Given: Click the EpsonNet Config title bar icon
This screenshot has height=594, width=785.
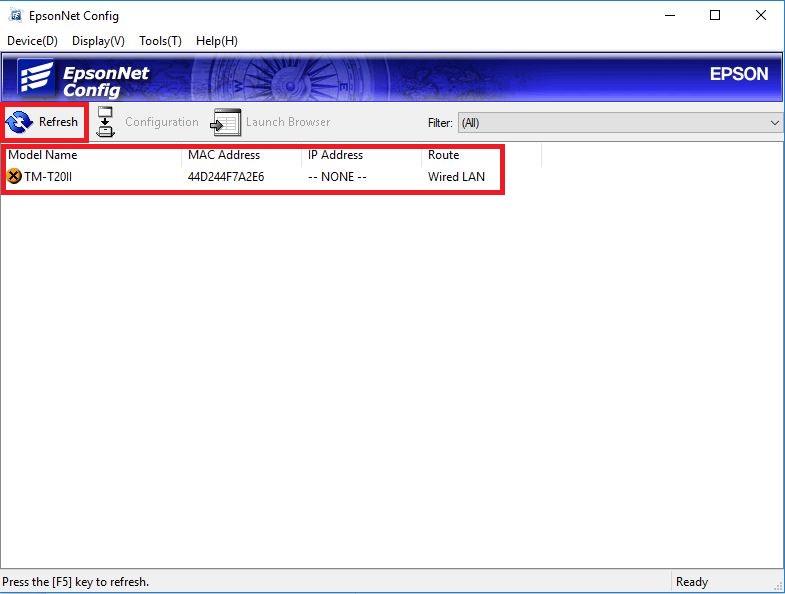Looking at the screenshot, I should coord(16,16).
